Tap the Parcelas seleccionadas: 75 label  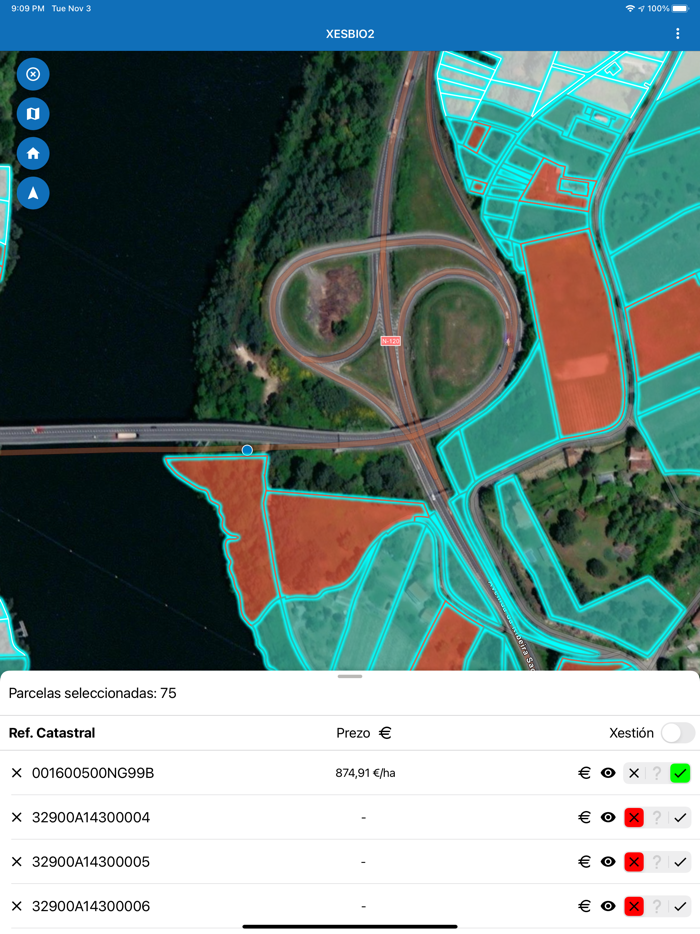tap(92, 693)
